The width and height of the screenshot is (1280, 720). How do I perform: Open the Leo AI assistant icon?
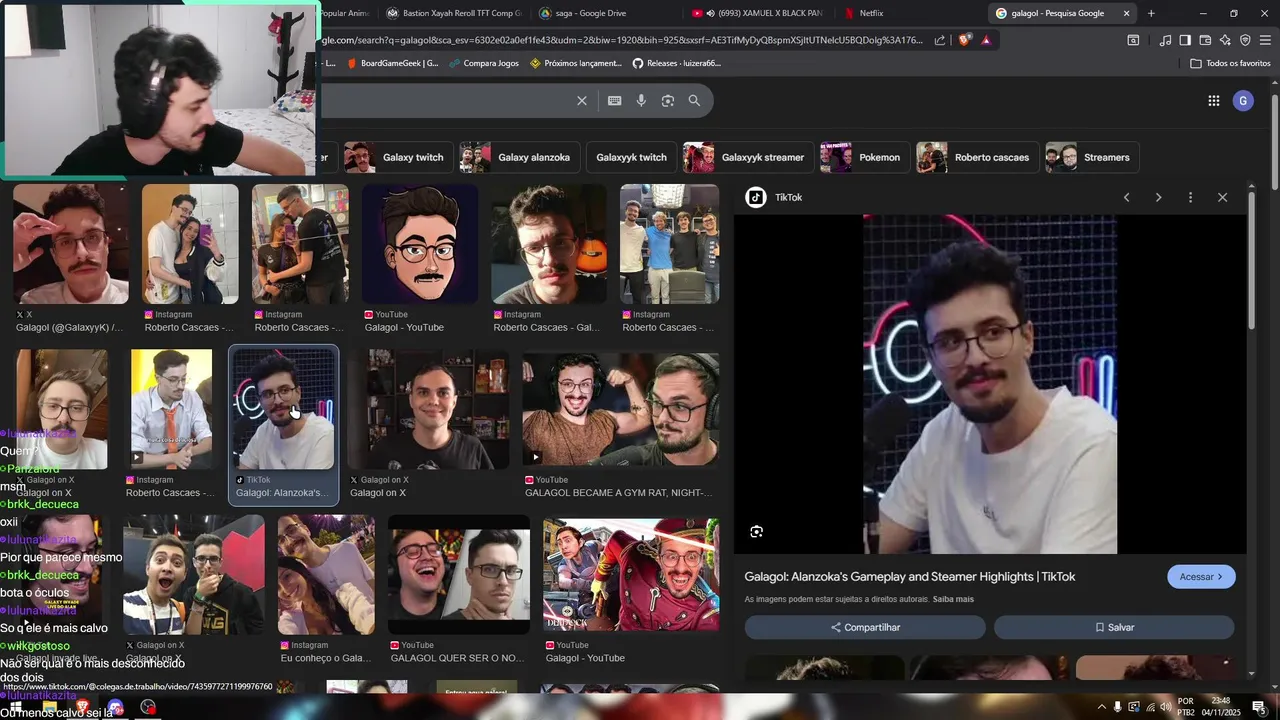(1225, 40)
